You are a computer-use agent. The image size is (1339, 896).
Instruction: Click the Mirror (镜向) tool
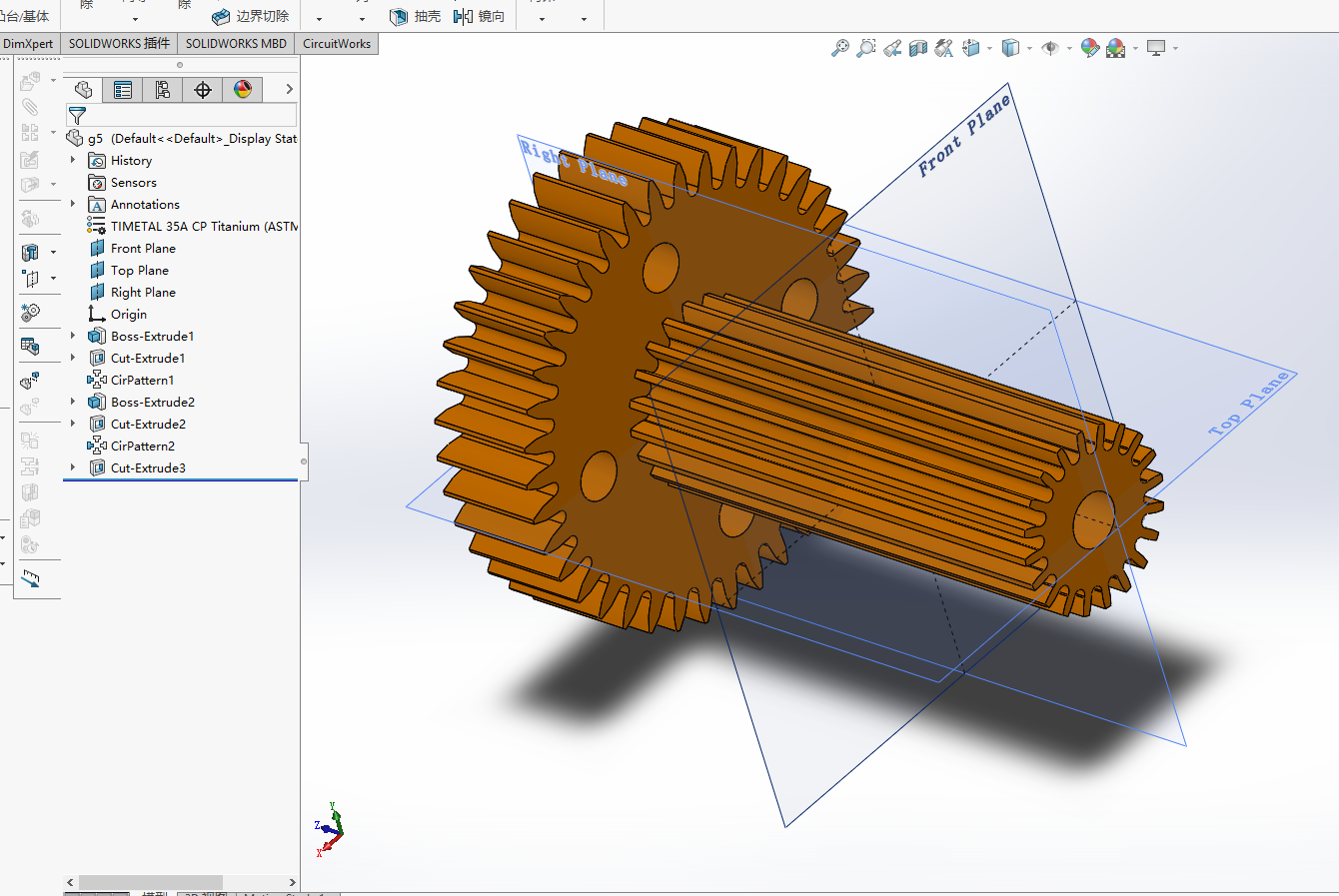click(x=480, y=16)
